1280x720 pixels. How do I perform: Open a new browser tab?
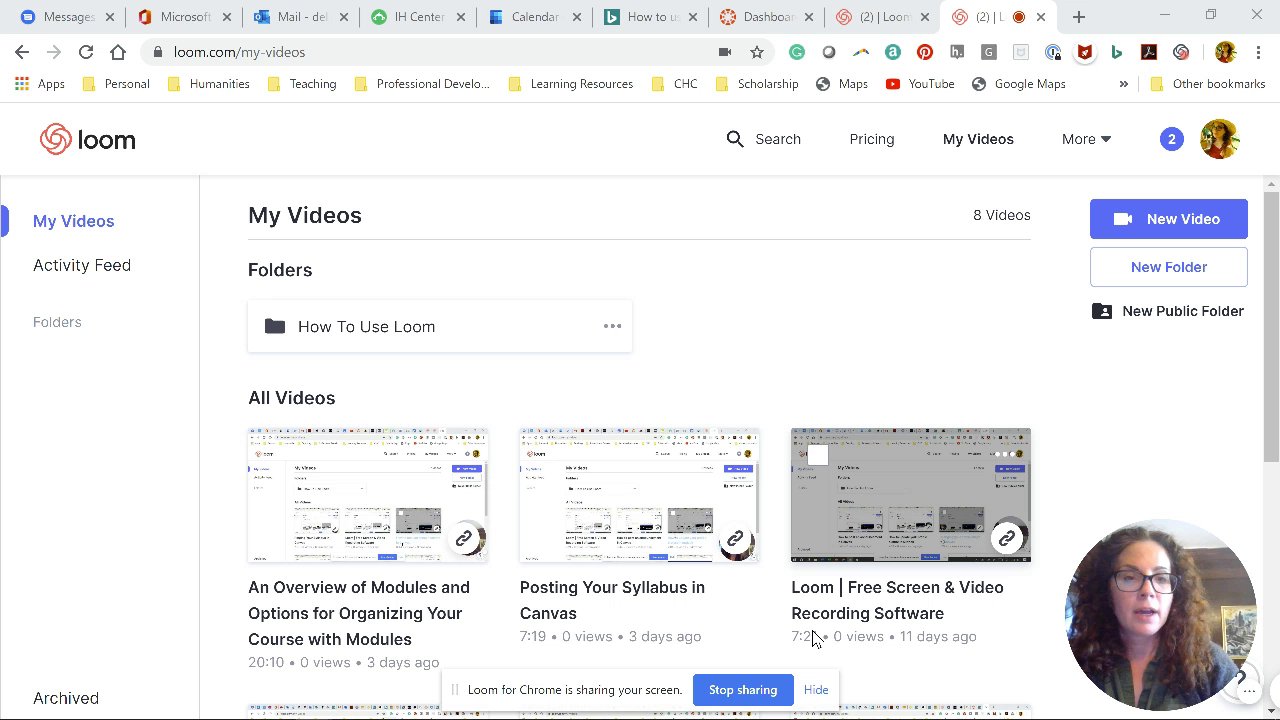[x=1078, y=17]
